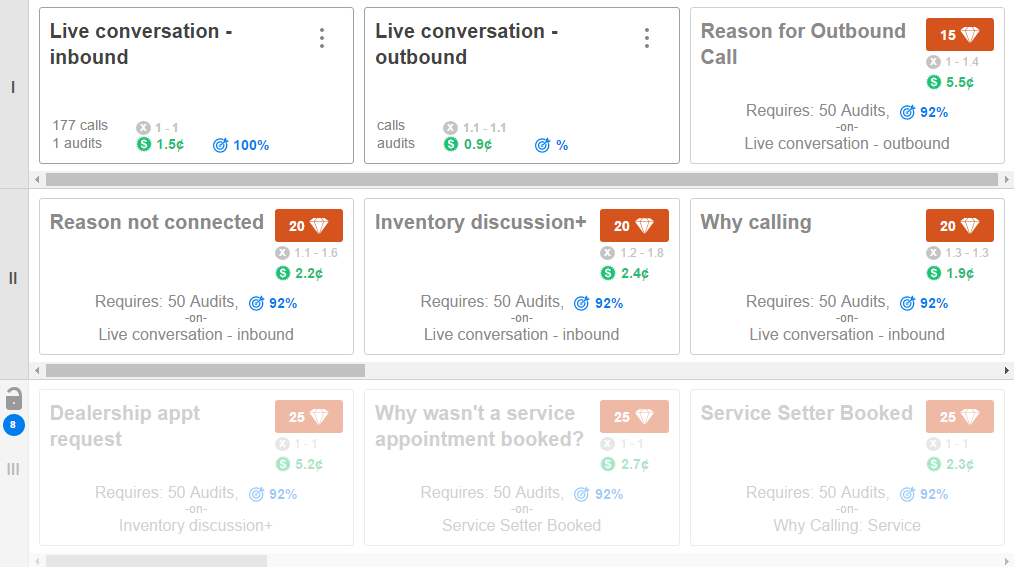The height and width of the screenshot is (567, 1014).
Task: Click the 20 diamond badge on Why calling
Action: pyautogui.click(x=959, y=226)
